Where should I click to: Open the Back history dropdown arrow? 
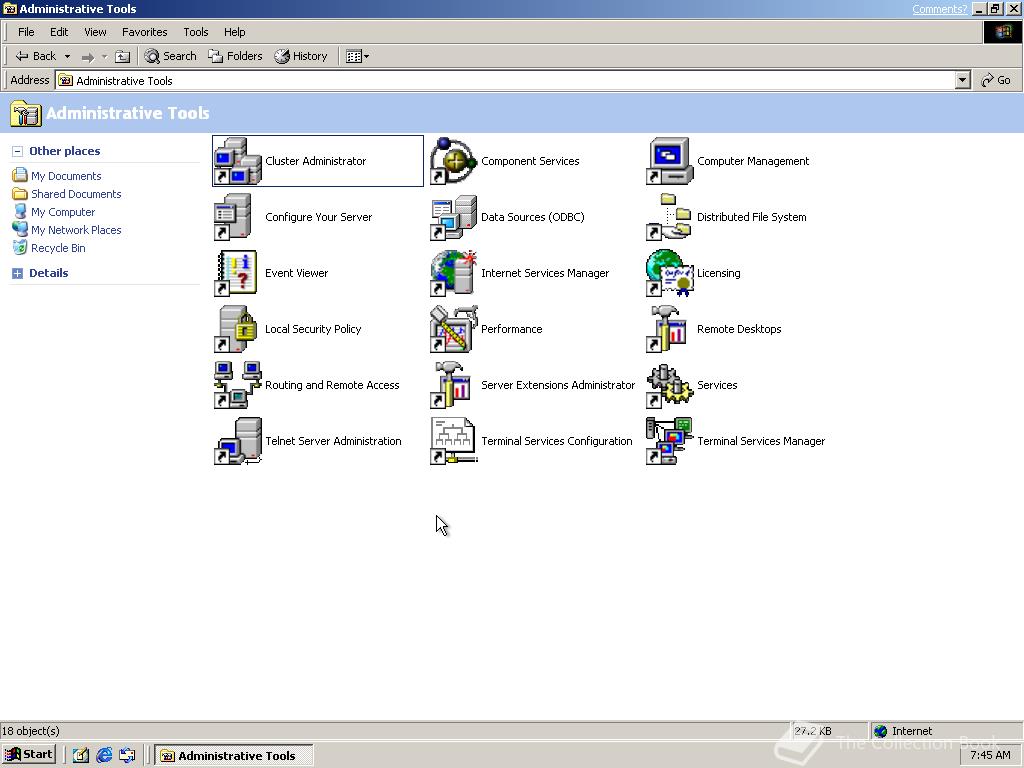click(x=67, y=56)
